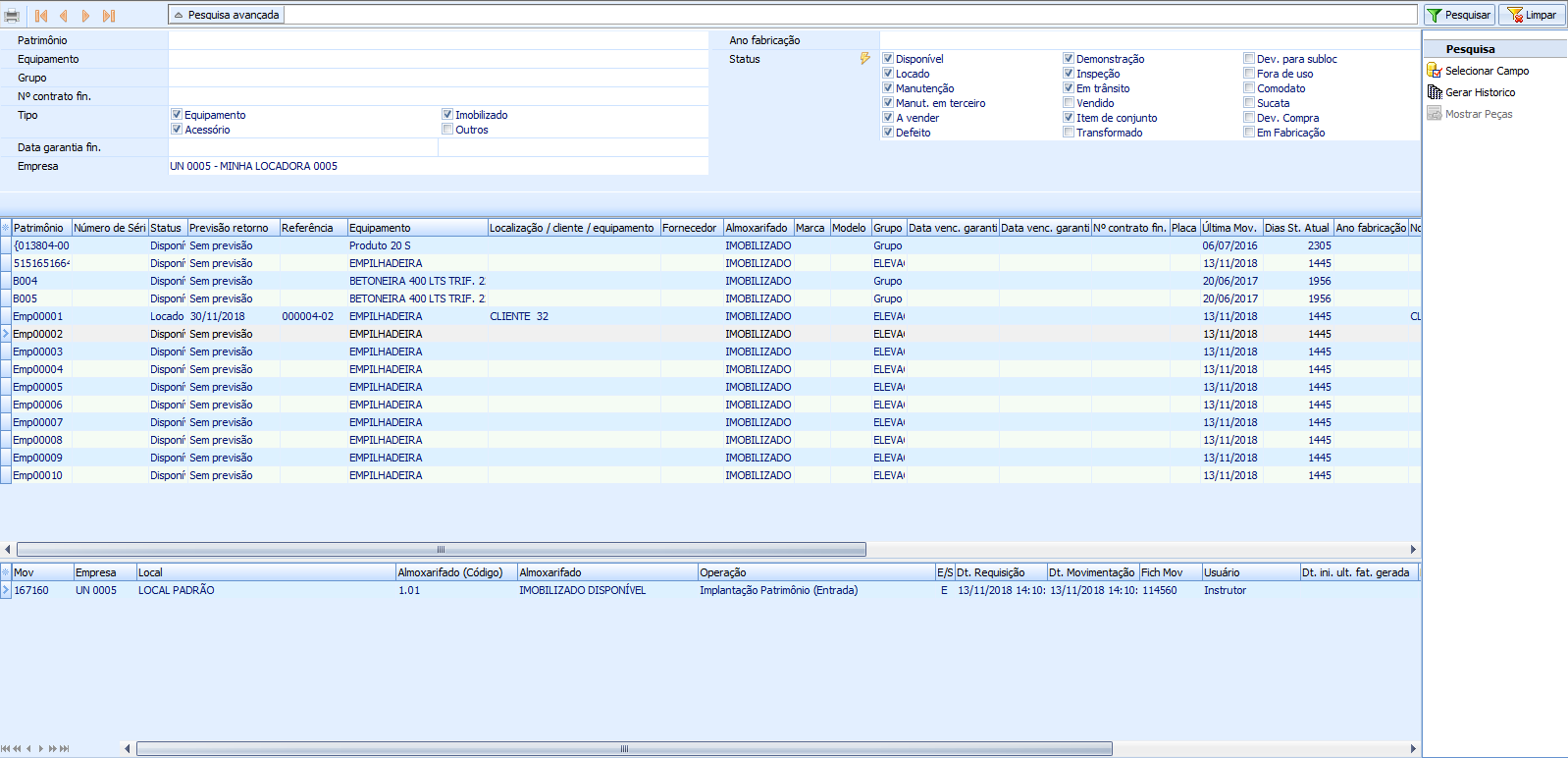The width and height of the screenshot is (1568, 758).
Task: Open Selecionar Campo option
Action: coord(1487,71)
